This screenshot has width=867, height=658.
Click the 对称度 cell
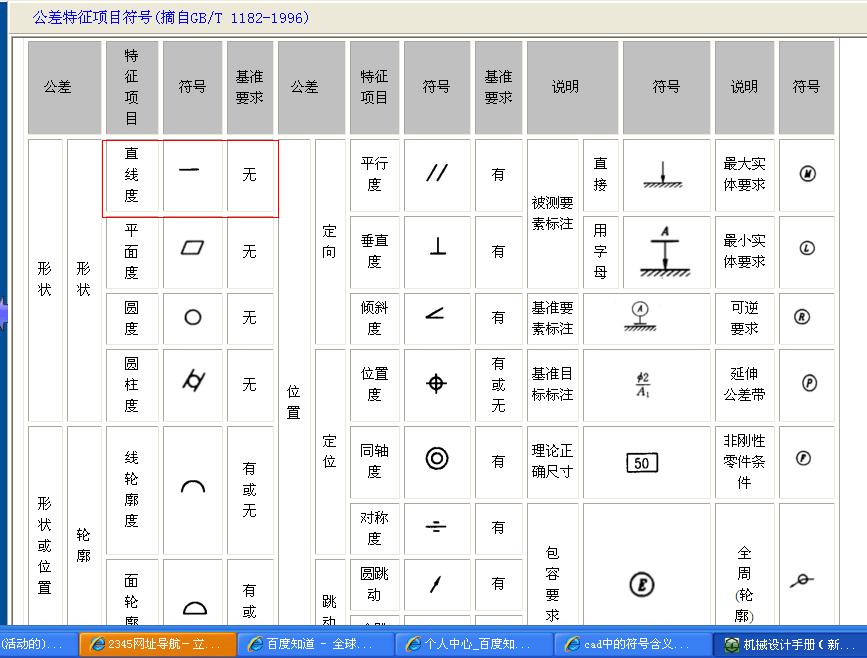[x=374, y=528]
